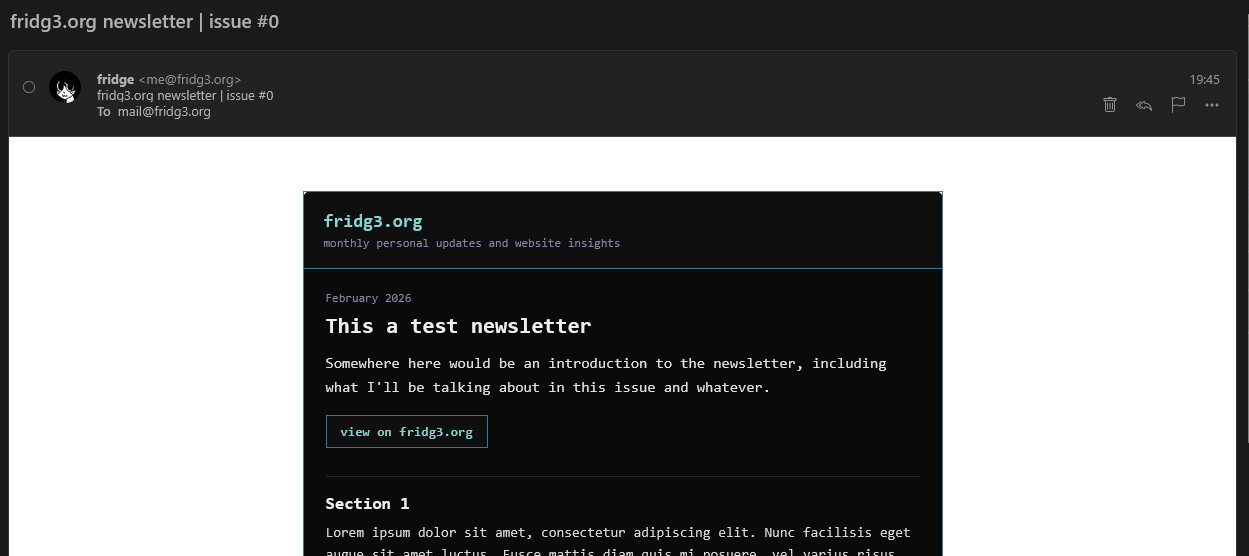This screenshot has height=556, width=1249.
Task: Click the subject line under sender name
Action: pyautogui.click(x=185, y=96)
